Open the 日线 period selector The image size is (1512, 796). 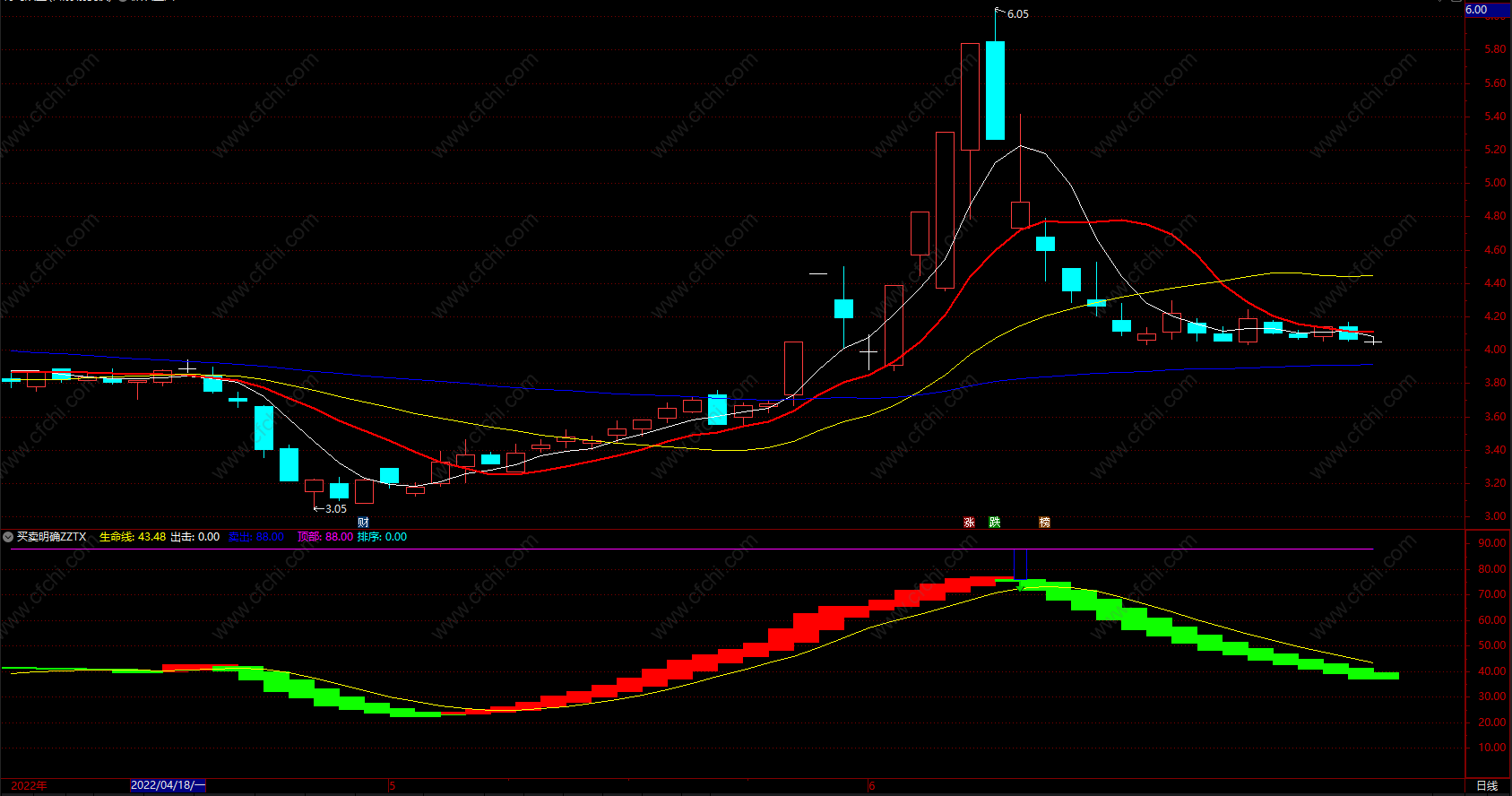1487,786
